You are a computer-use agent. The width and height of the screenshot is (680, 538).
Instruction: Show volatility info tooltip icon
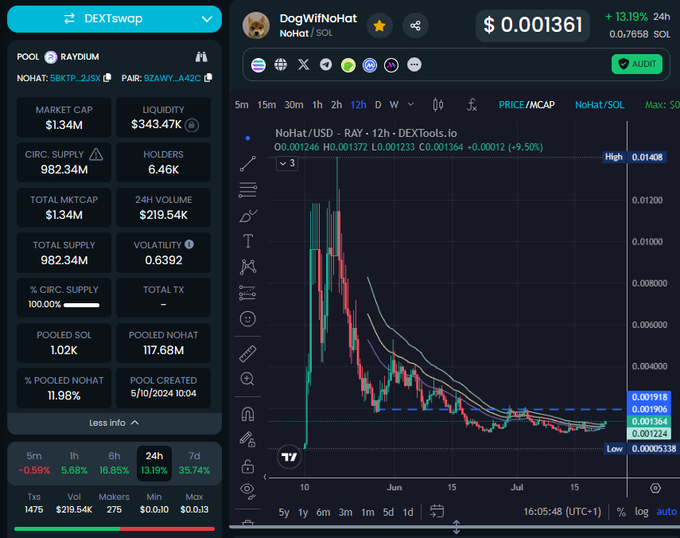pyautogui.click(x=189, y=244)
